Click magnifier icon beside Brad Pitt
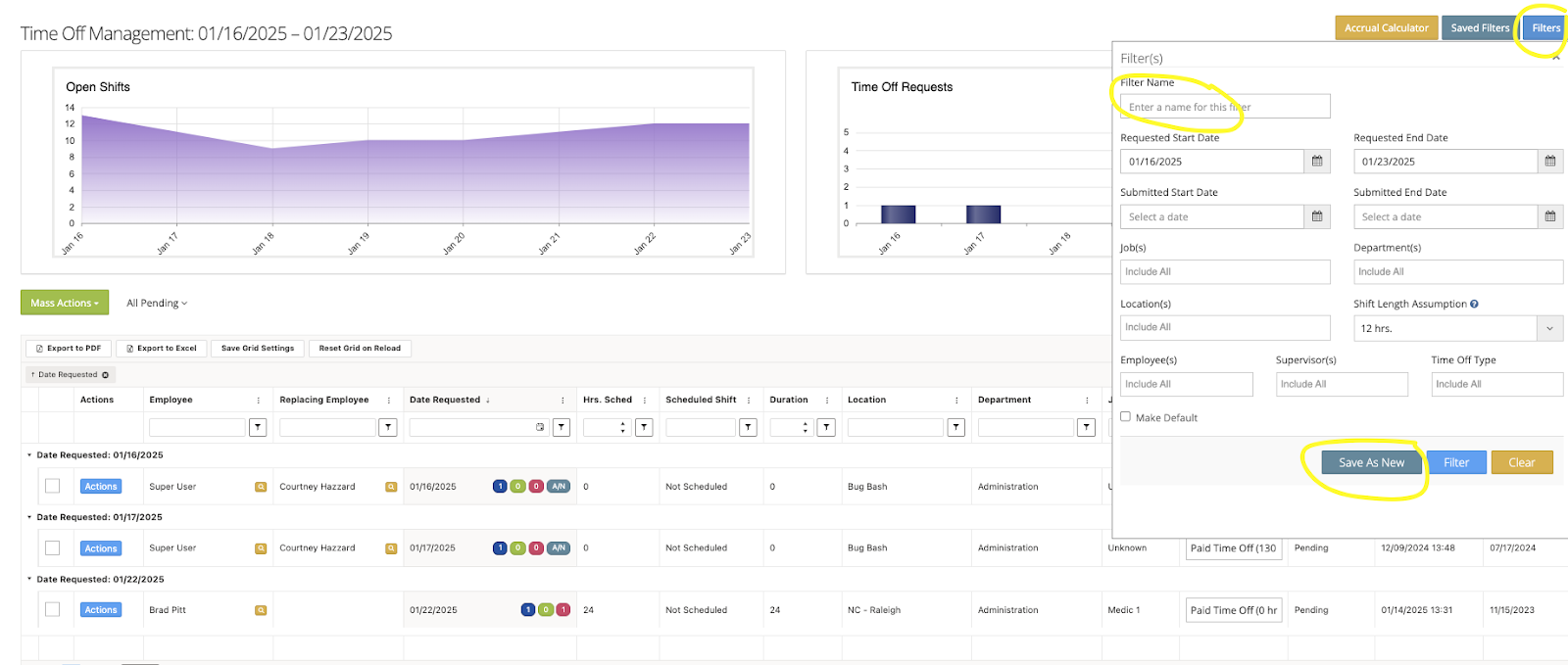 pyautogui.click(x=261, y=610)
